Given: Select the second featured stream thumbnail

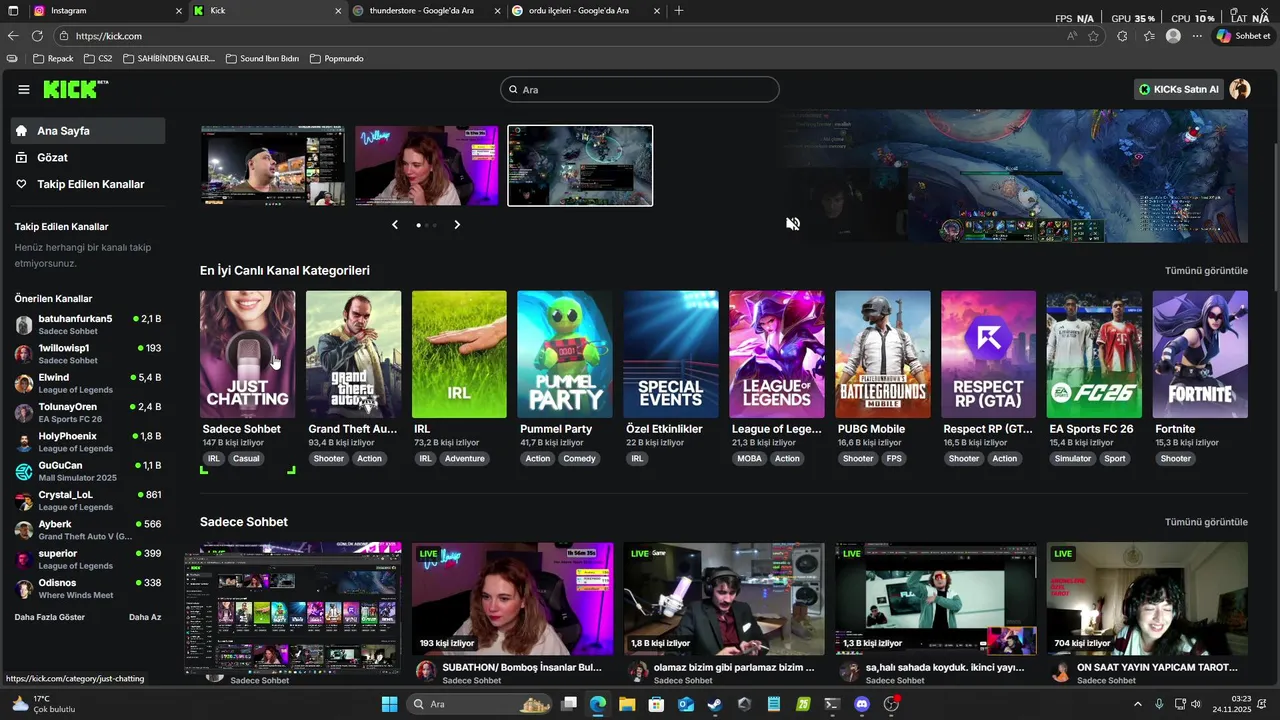Looking at the screenshot, I should (427, 166).
